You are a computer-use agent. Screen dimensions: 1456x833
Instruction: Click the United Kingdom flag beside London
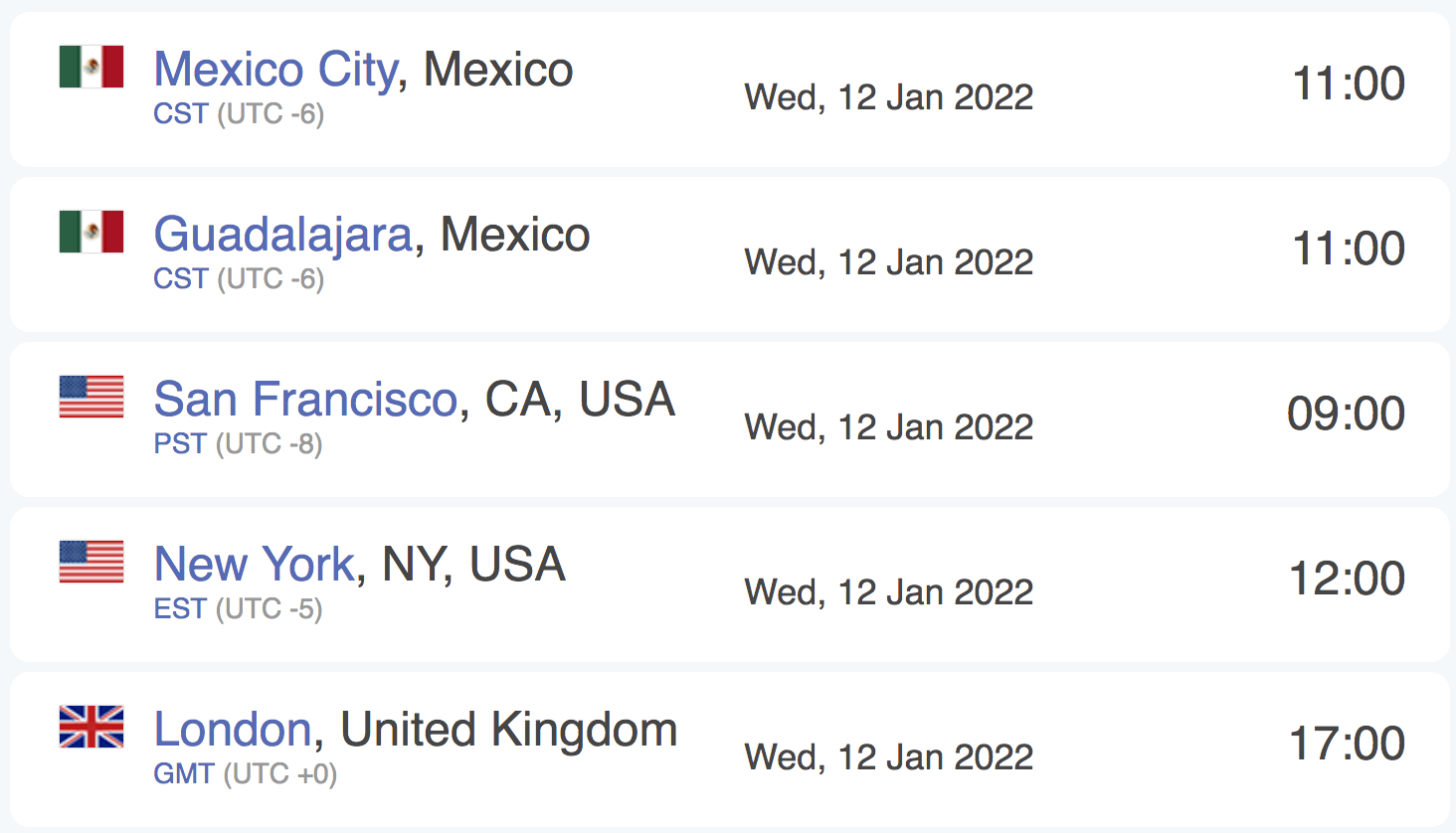pos(91,727)
